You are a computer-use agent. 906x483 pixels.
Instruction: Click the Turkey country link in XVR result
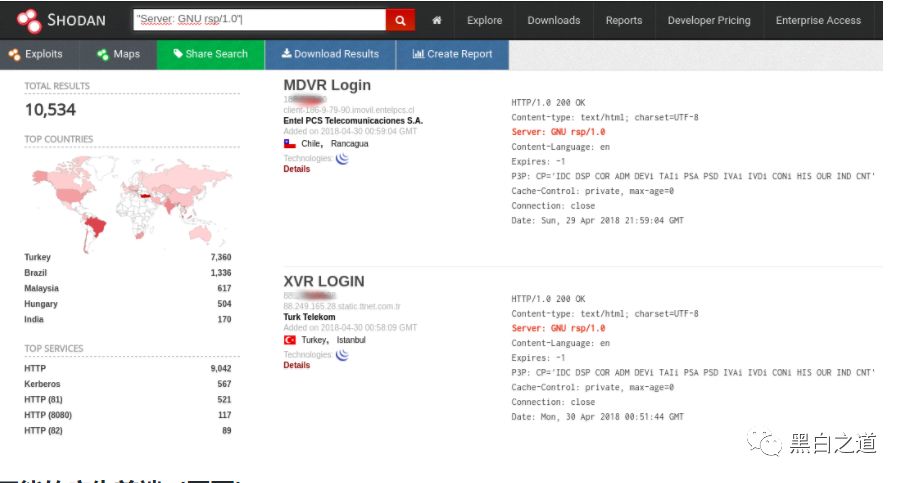(315, 340)
